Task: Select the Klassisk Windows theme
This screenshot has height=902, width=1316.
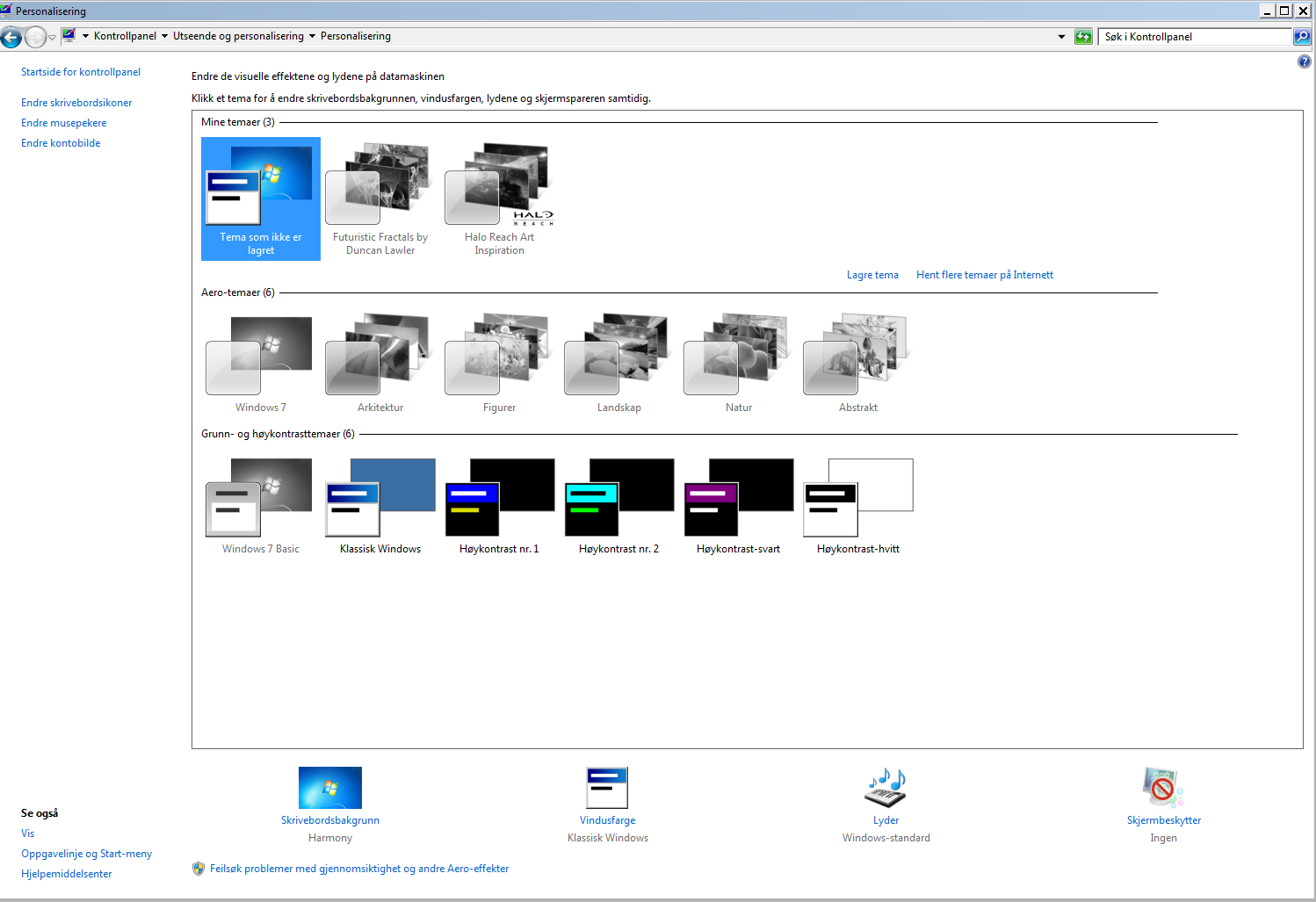Action: 380,505
